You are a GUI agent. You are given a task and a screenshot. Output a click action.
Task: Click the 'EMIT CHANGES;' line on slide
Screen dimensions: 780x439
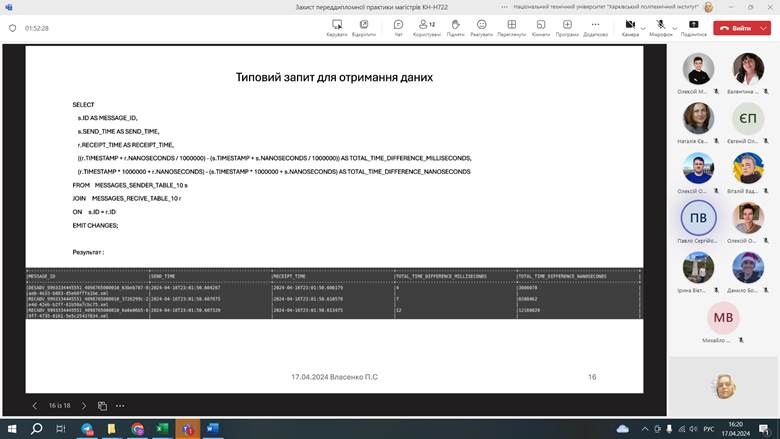[96, 225]
